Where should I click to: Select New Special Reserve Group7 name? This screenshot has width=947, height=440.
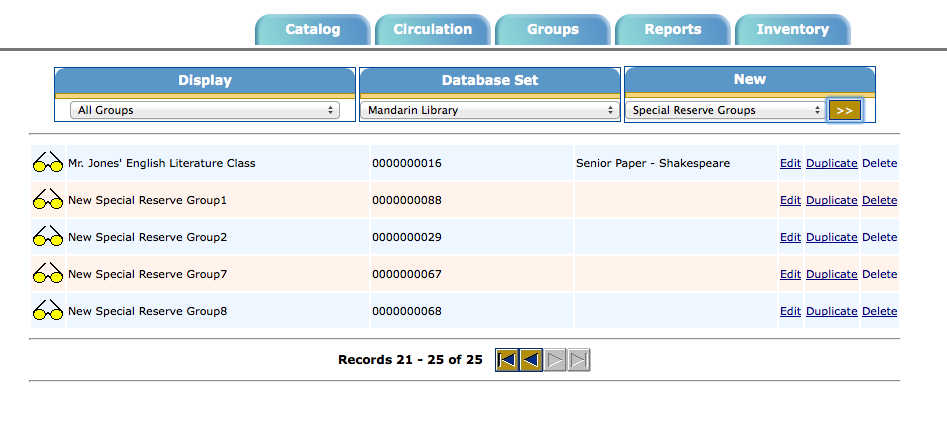(x=147, y=274)
